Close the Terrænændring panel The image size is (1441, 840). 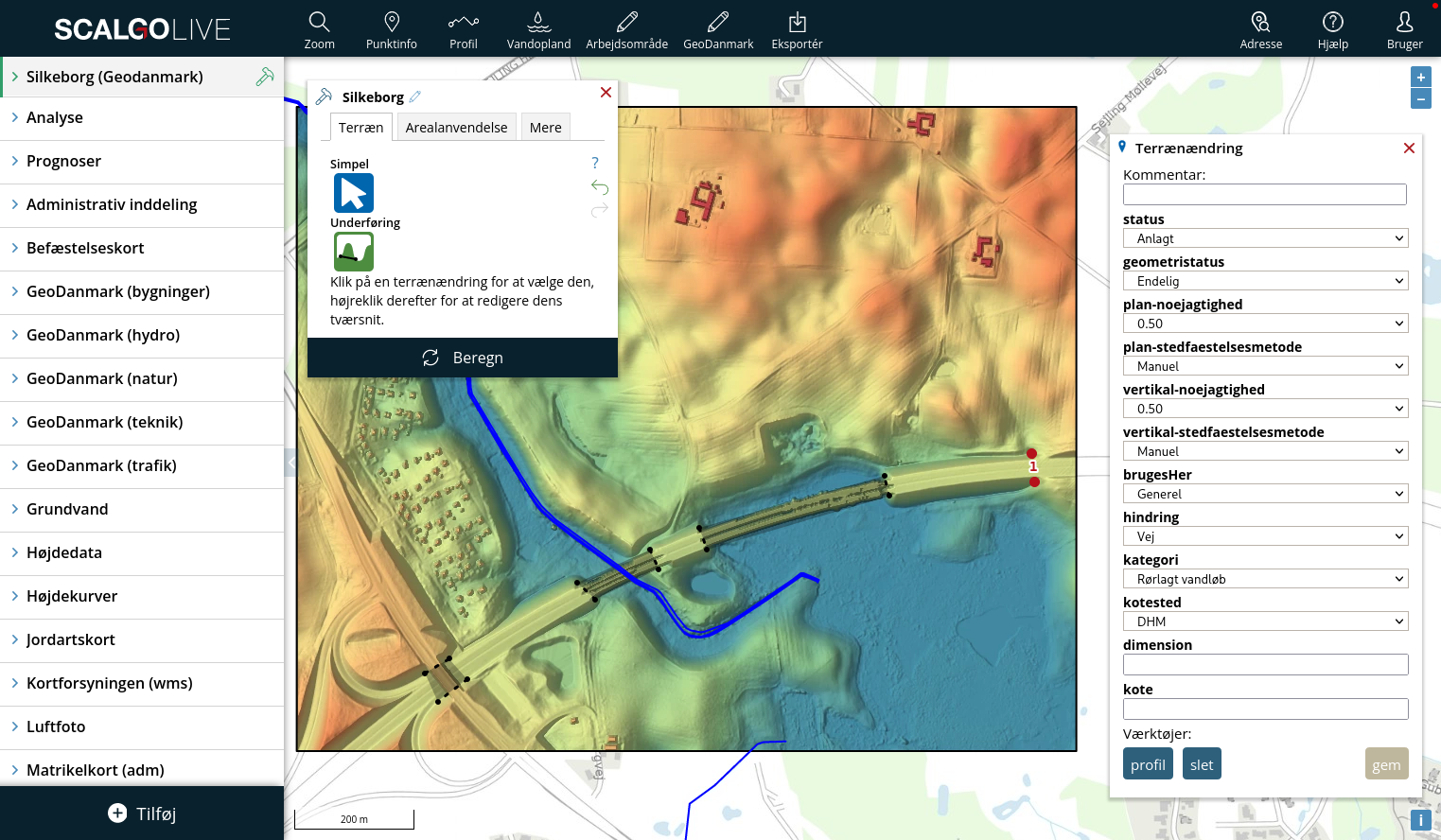(1409, 149)
